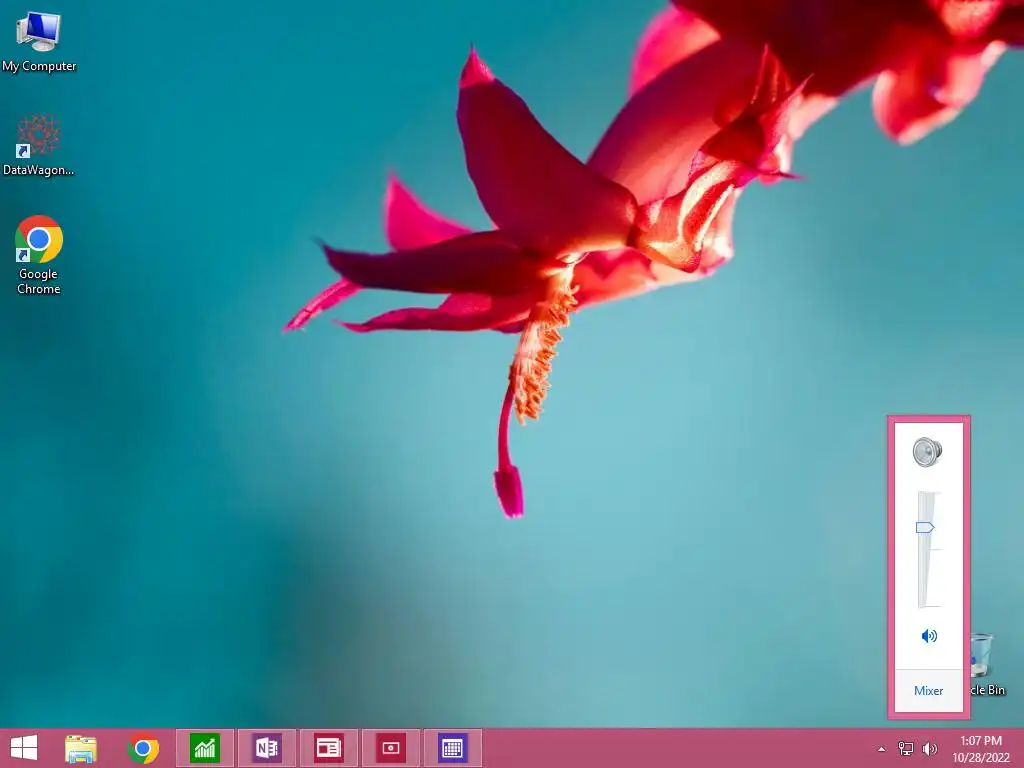Open the purple Calendar app in taskbar
This screenshot has height=768, width=1024.
coord(453,748)
